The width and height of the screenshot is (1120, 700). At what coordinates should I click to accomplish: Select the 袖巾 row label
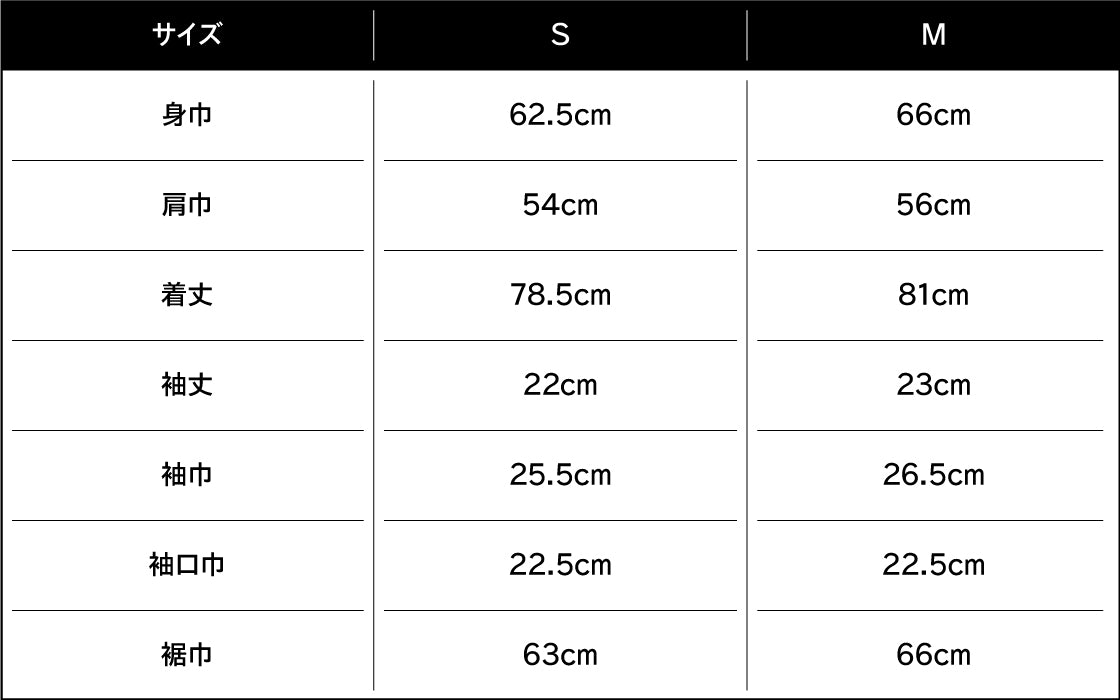pyautogui.click(x=187, y=476)
